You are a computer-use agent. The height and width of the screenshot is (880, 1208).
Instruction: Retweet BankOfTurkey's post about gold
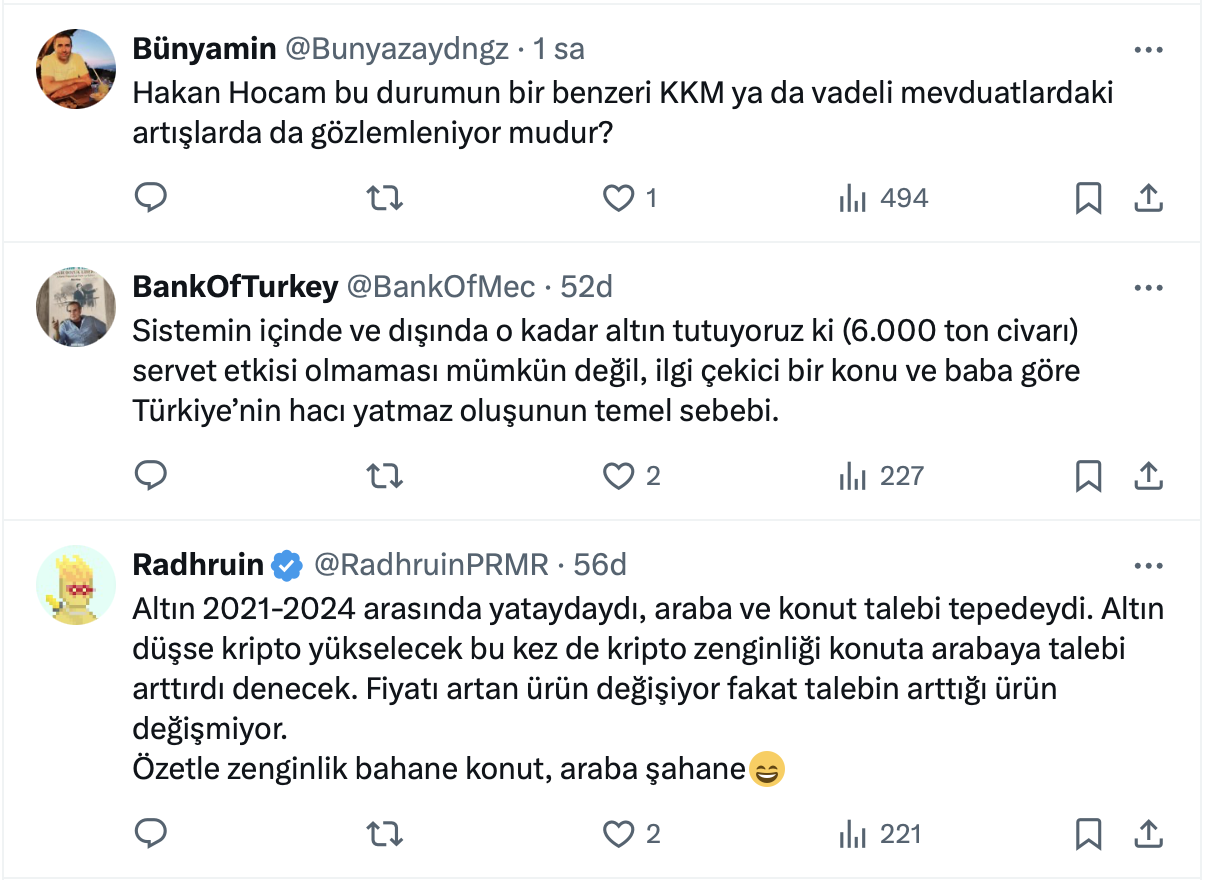point(384,476)
